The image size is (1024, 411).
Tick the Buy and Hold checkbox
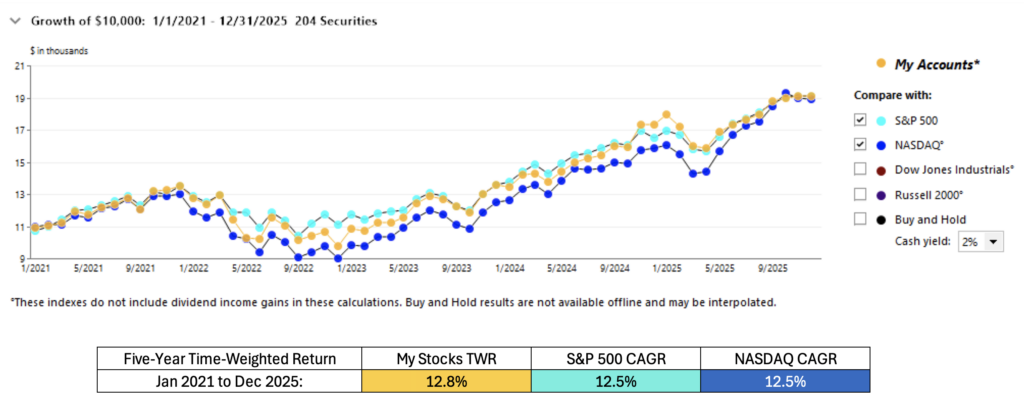tap(860, 218)
